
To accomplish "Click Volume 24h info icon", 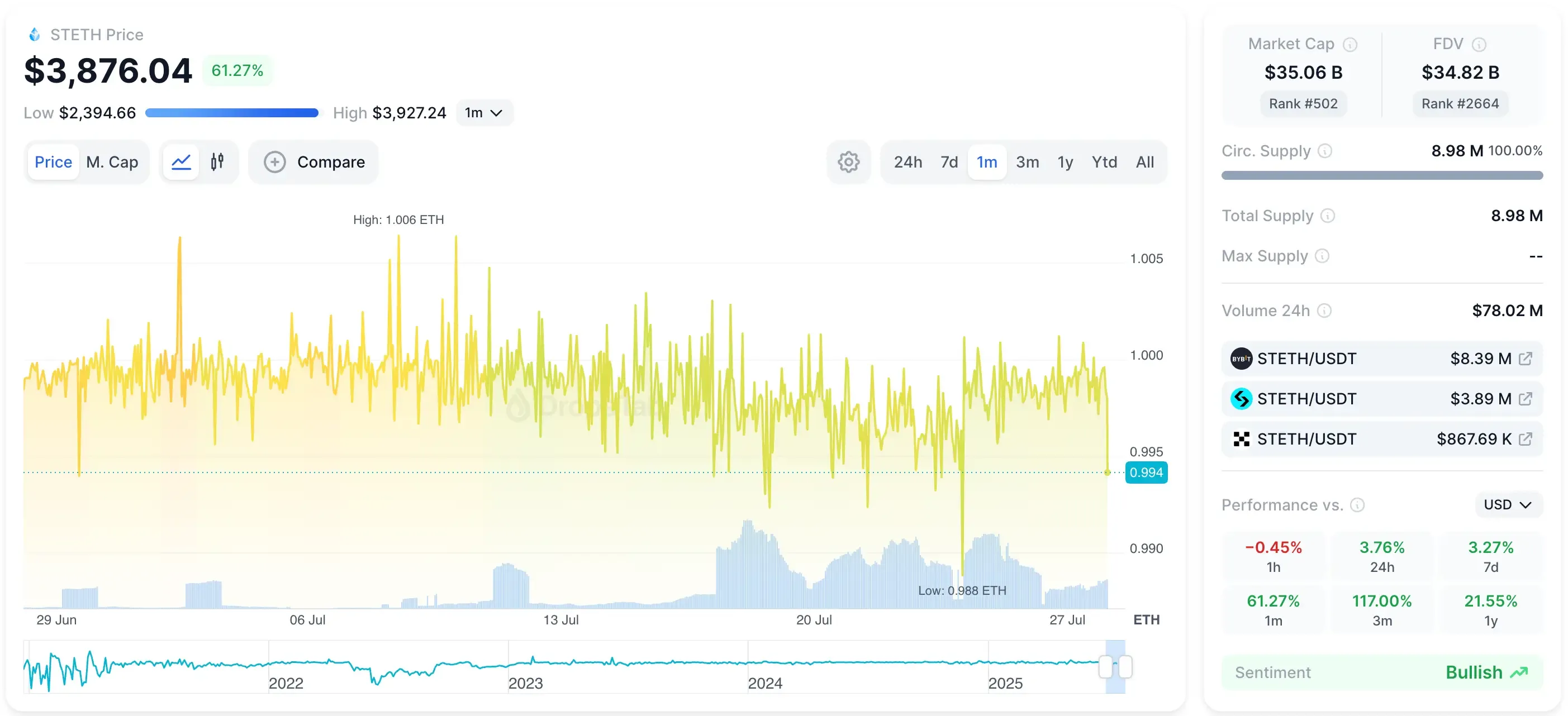I will 1324,311.
